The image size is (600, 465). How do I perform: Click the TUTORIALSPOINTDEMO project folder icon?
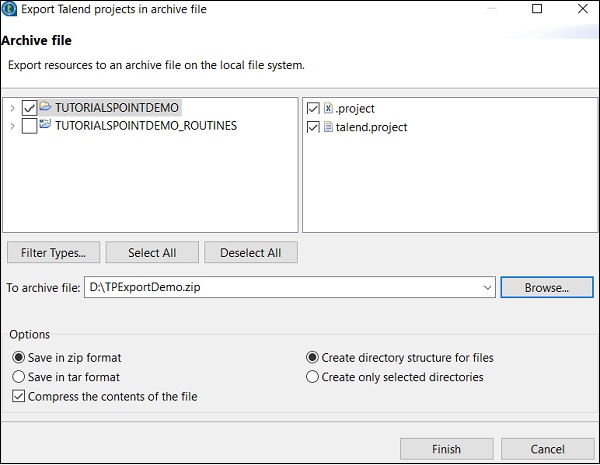pyautogui.click(x=46, y=107)
